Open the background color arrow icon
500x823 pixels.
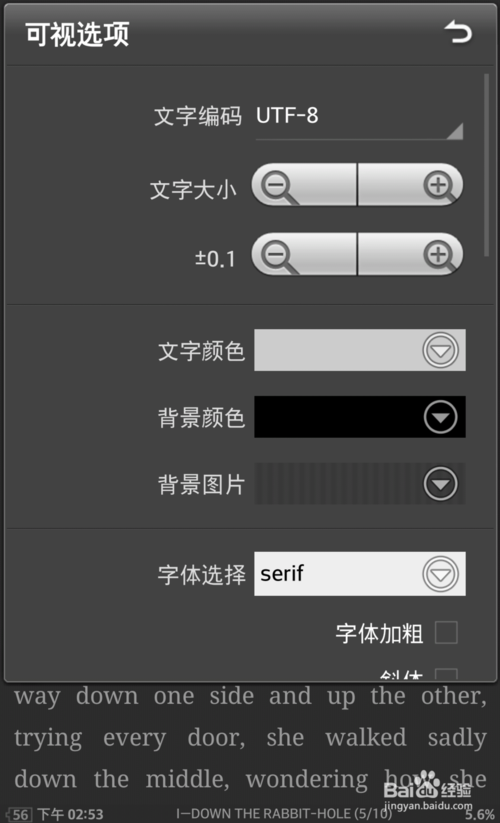[x=440, y=417]
